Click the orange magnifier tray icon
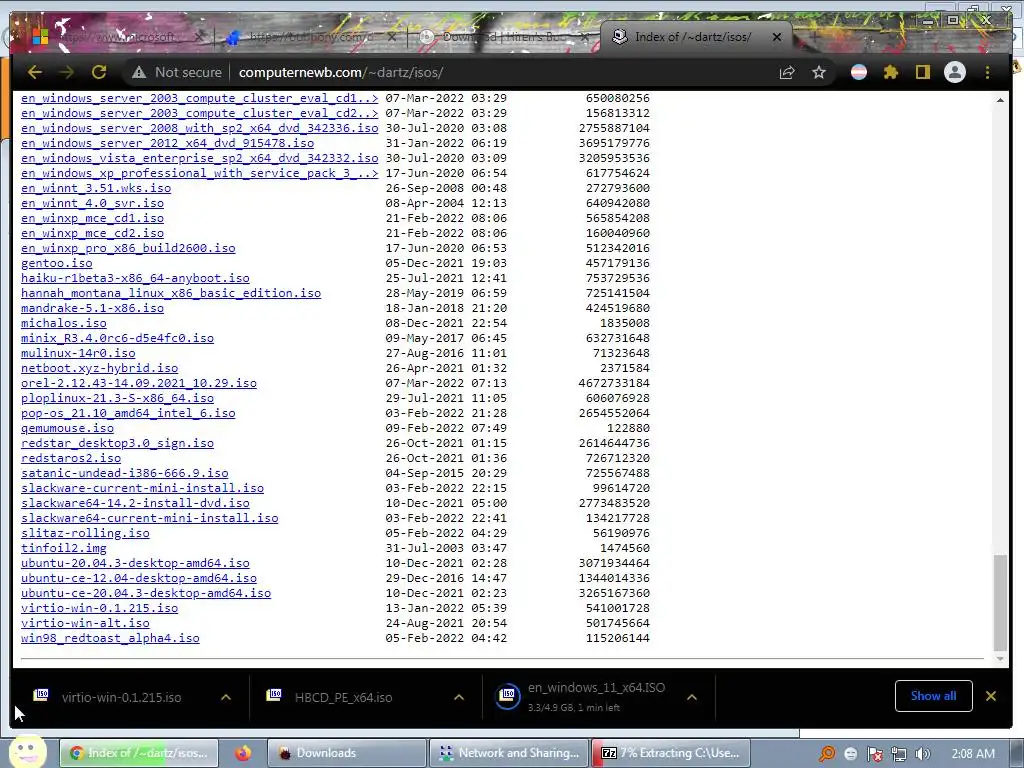This screenshot has width=1024, height=768. point(827,754)
